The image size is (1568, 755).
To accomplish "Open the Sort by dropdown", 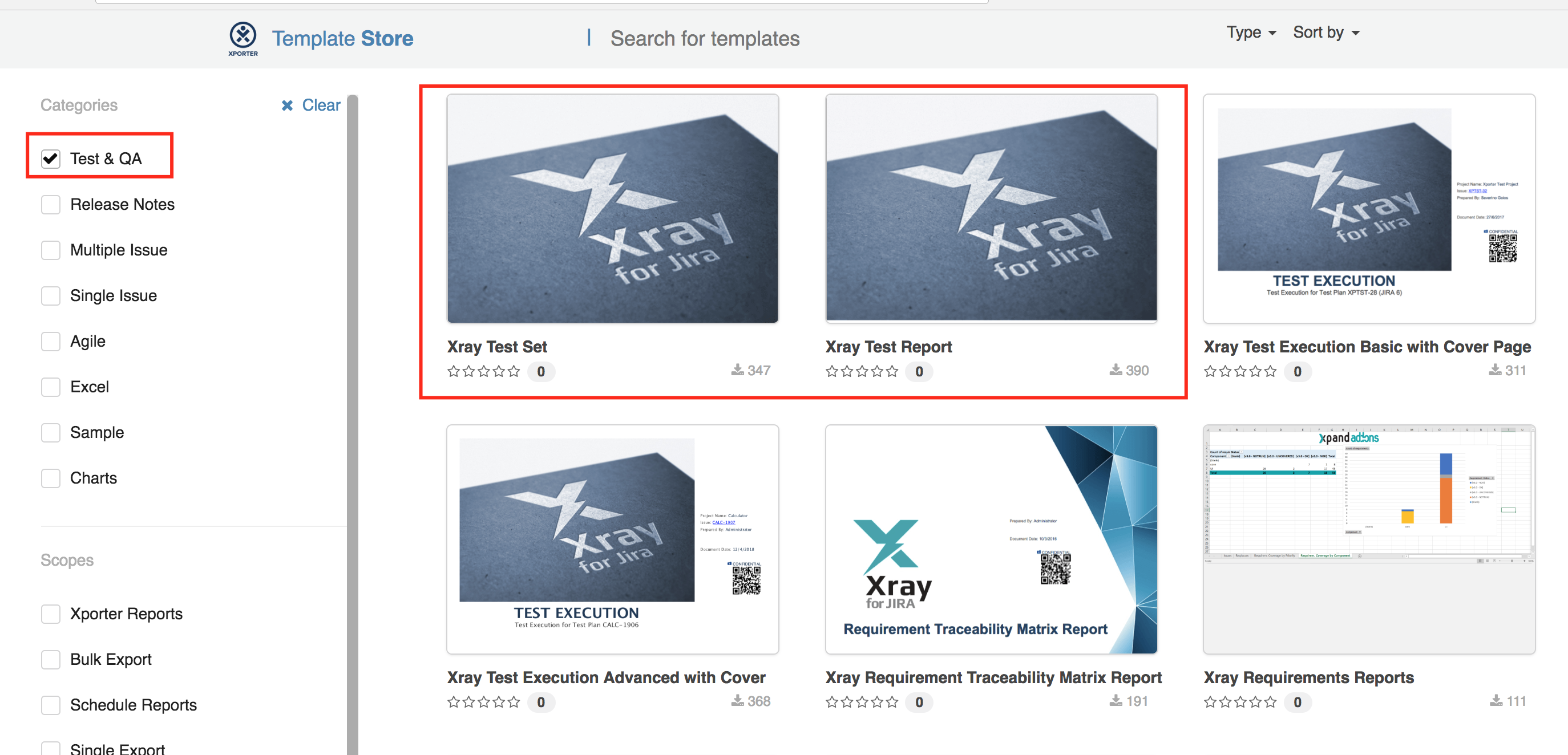I will [1325, 33].
